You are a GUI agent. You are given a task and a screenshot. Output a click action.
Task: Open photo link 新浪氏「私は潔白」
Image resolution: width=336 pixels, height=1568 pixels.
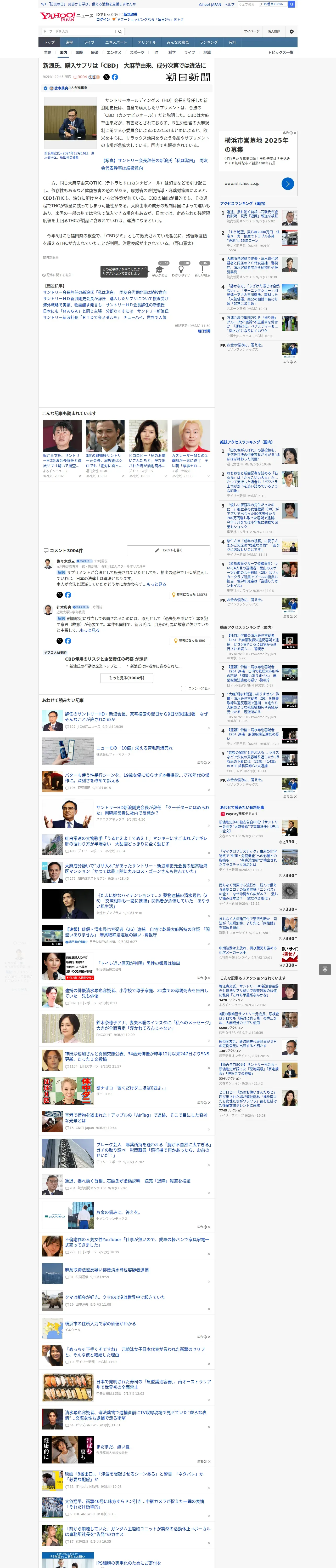point(154,164)
